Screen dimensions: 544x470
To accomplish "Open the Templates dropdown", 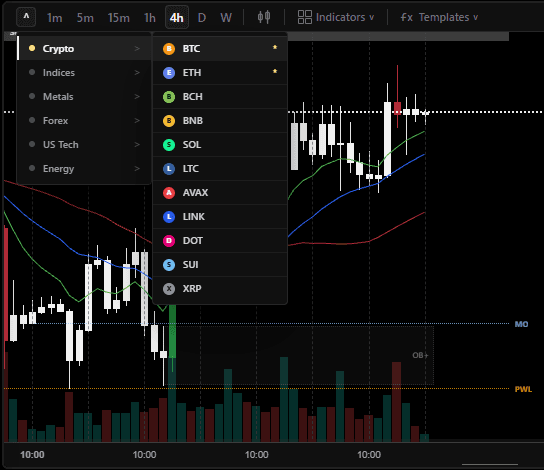I will pyautogui.click(x=439, y=17).
